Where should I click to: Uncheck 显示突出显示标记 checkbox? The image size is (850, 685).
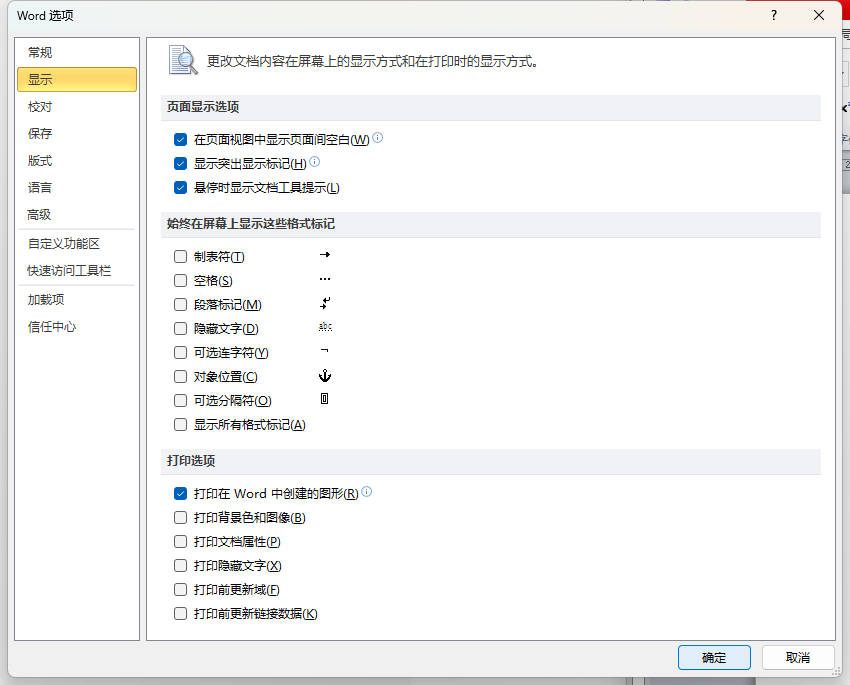tap(181, 164)
